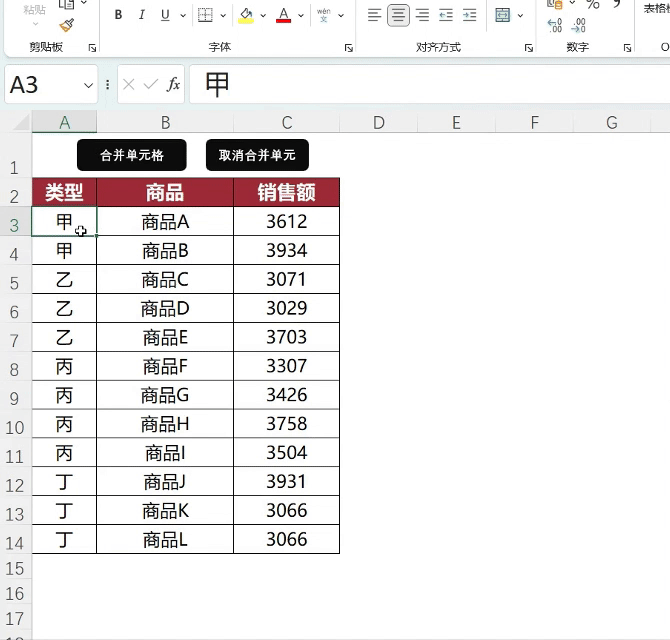Click the Merge & Center icon
Viewport: 670px width, 640px height.
click(x=502, y=15)
